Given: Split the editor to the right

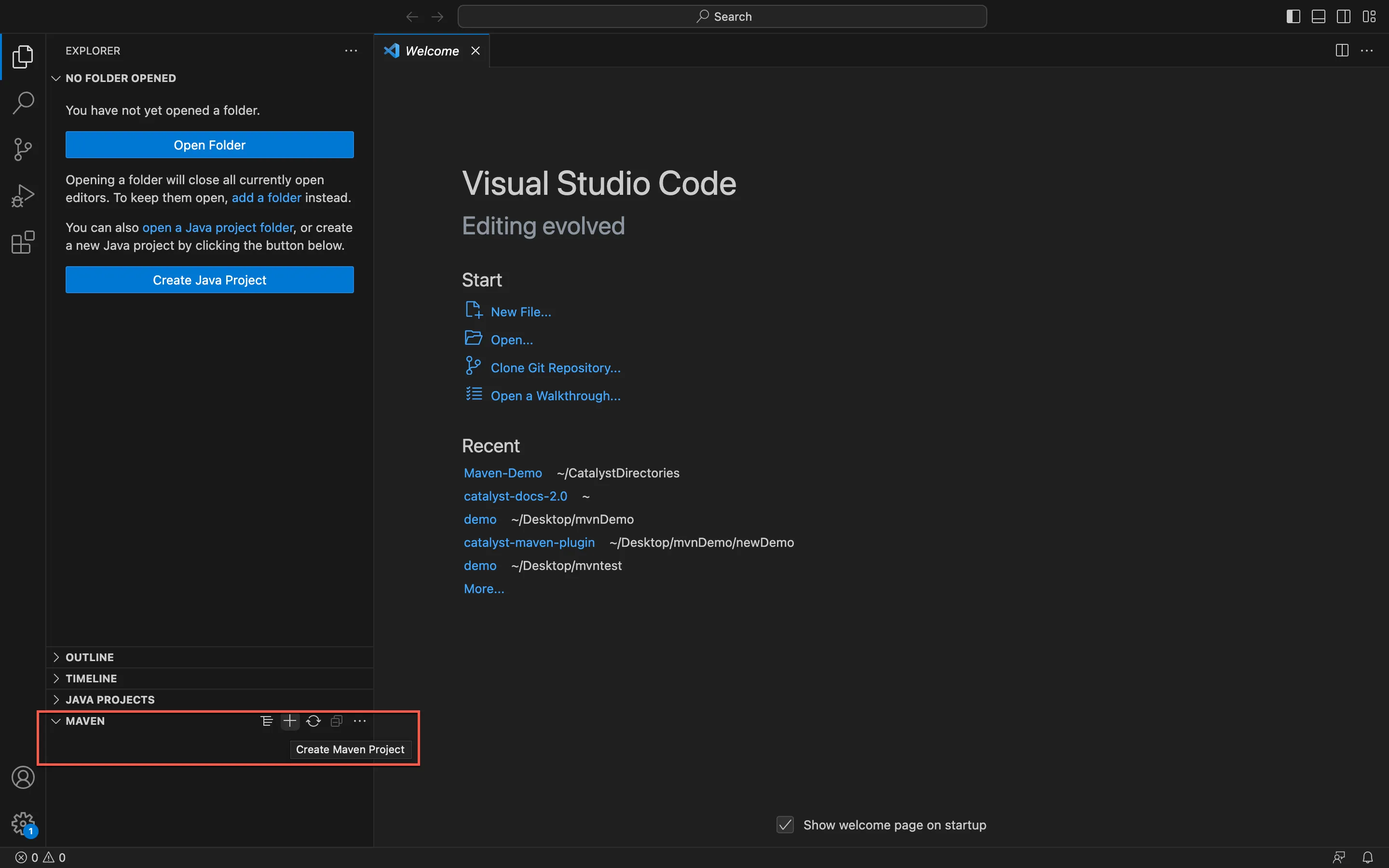Looking at the screenshot, I should point(1342,51).
